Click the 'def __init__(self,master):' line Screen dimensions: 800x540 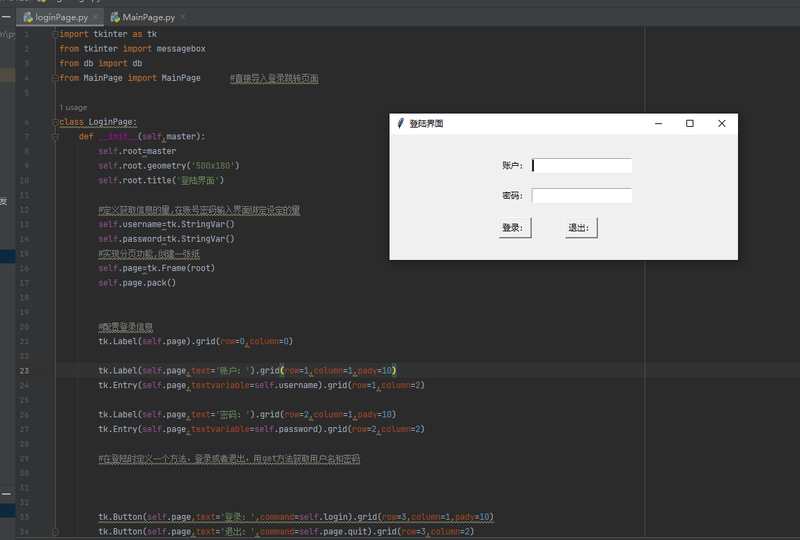tap(142, 137)
